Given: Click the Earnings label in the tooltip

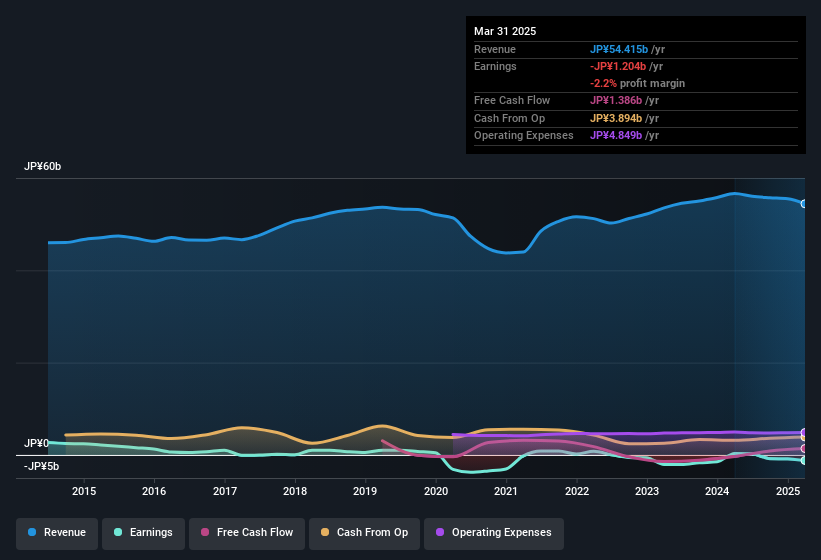Looking at the screenshot, I should click(x=495, y=66).
